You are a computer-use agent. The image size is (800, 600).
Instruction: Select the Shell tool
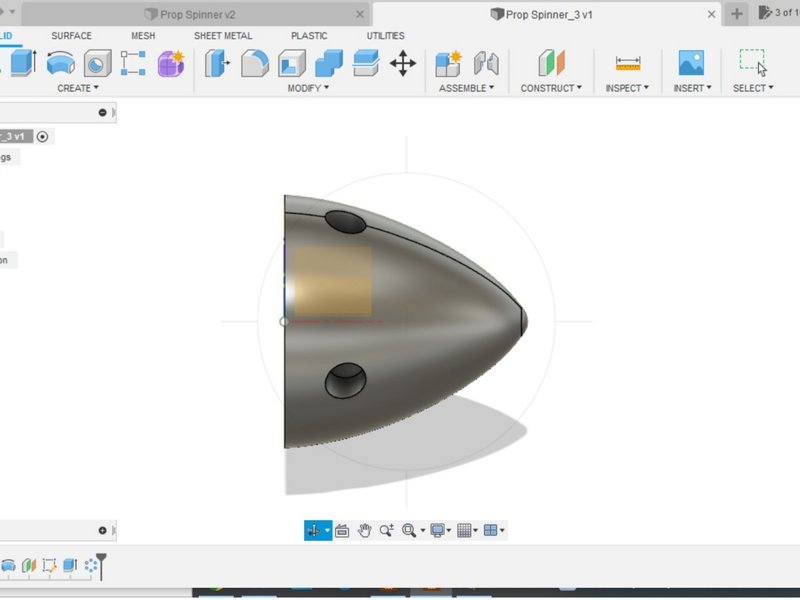(x=292, y=63)
